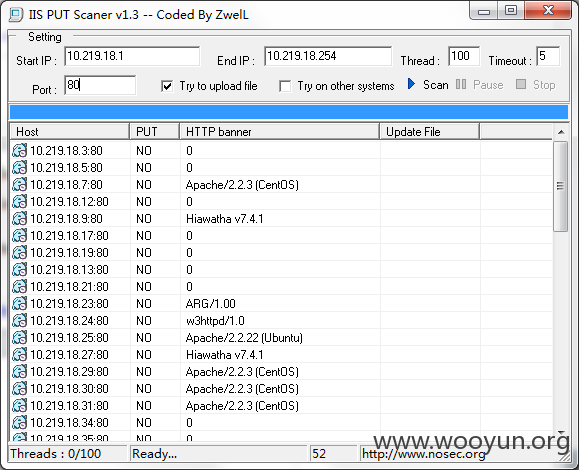Click the Threads : 0/100 status panel
The height and width of the screenshot is (470, 579).
click(68, 453)
